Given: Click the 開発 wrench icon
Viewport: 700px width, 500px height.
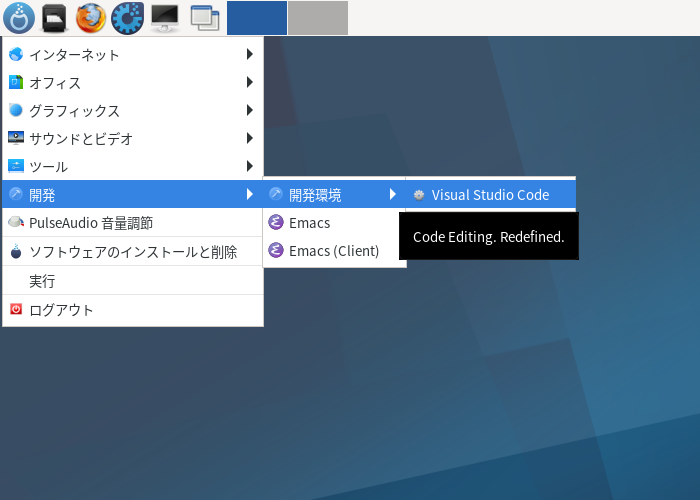Looking at the screenshot, I should coord(16,194).
